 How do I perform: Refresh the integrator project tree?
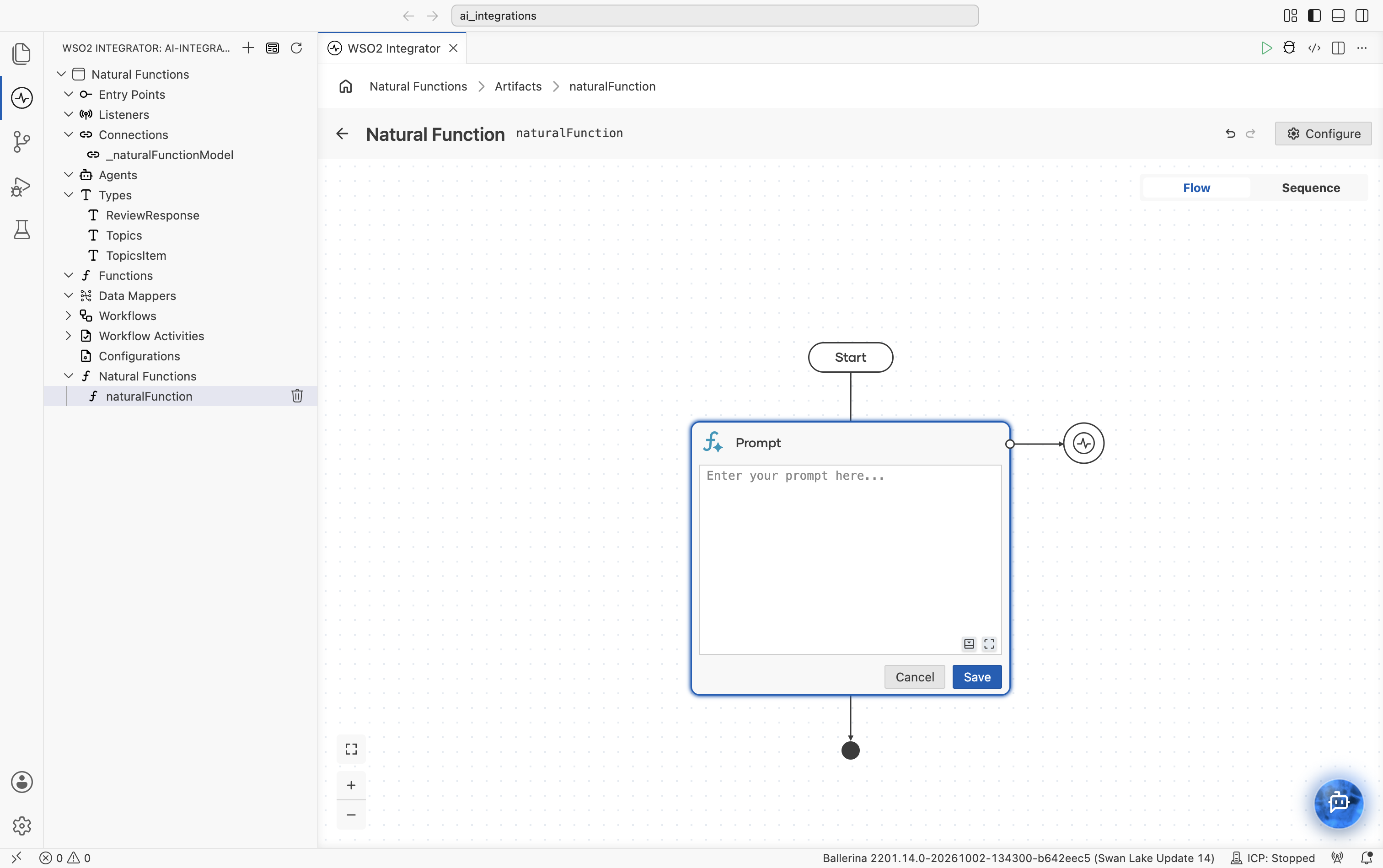tap(296, 48)
